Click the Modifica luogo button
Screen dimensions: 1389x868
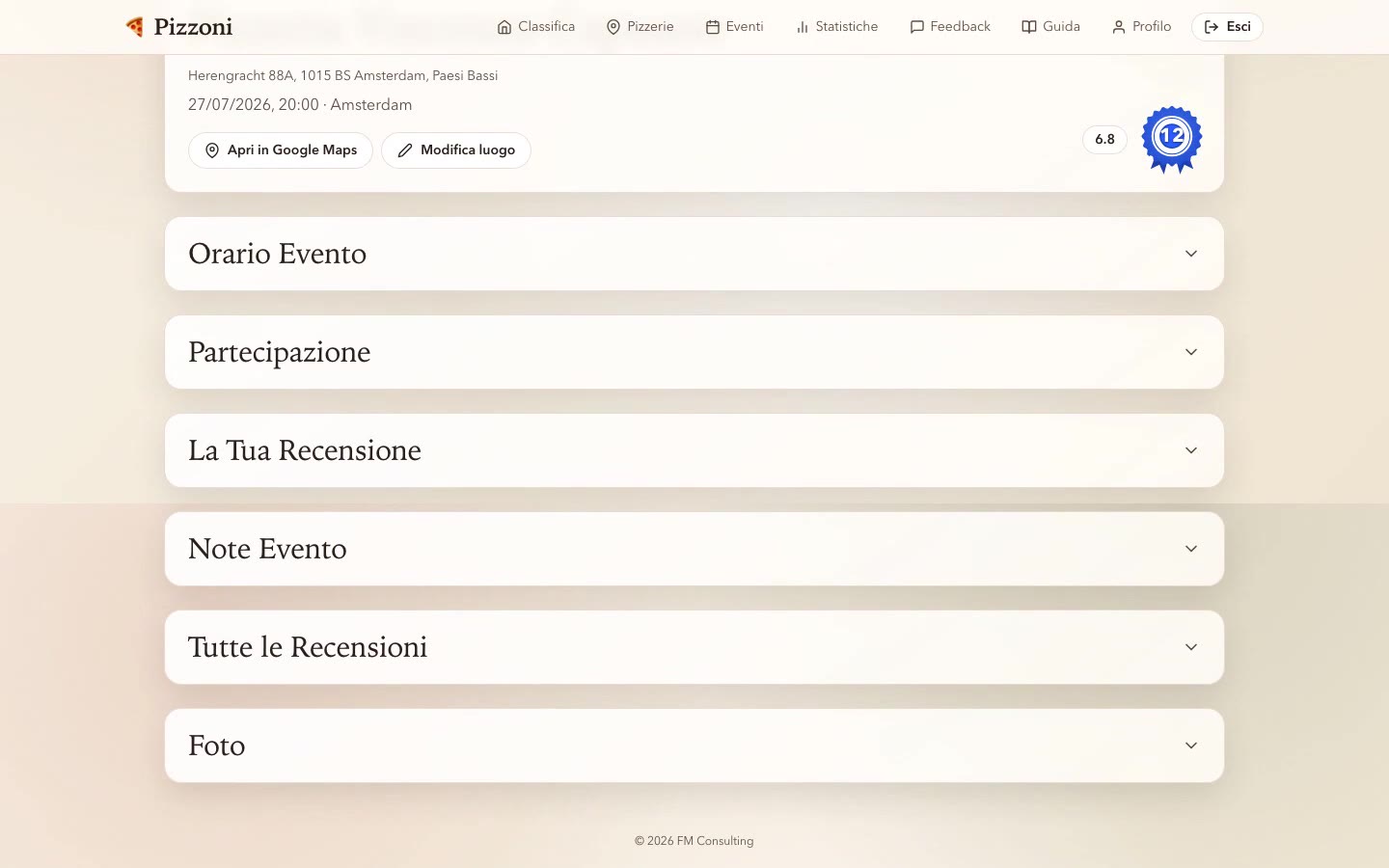(x=456, y=150)
